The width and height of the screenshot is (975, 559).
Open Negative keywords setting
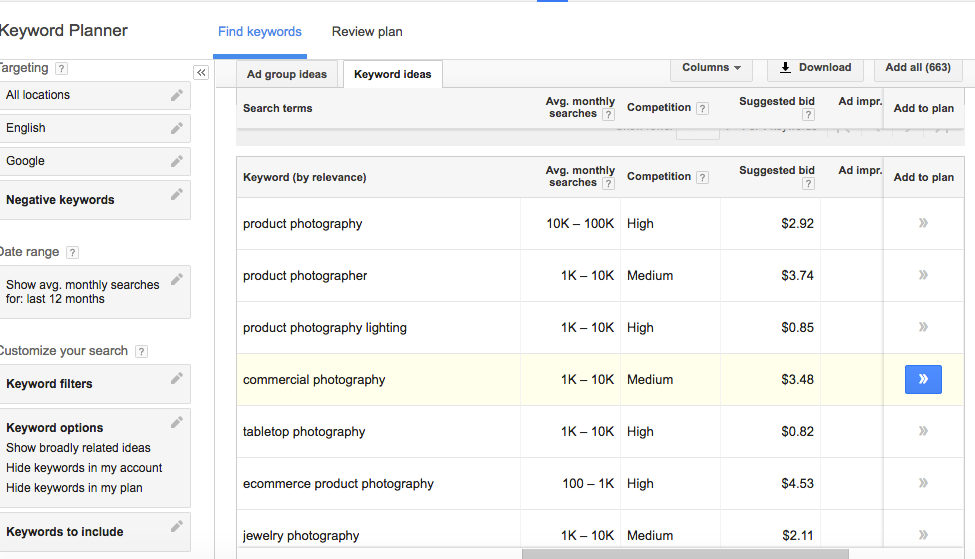click(x=95, y=200)
